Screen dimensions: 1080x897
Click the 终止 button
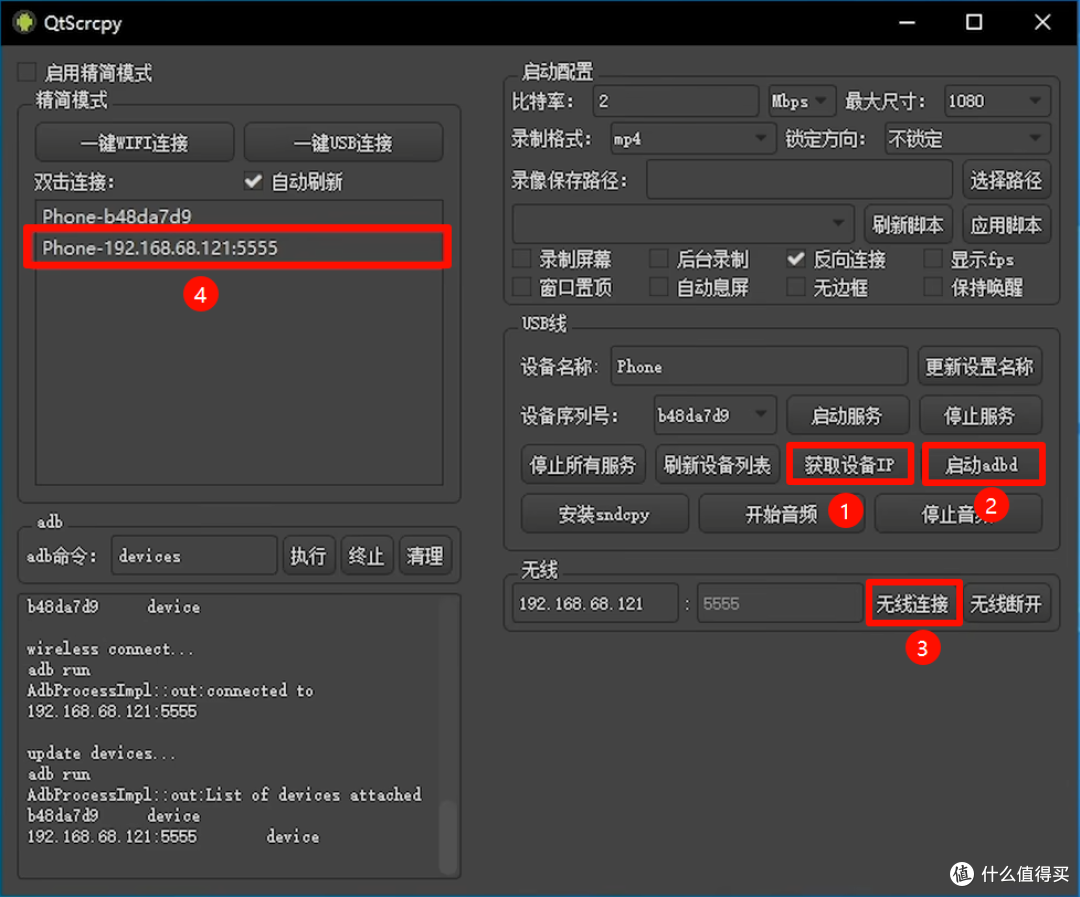(x=366, y=555)
